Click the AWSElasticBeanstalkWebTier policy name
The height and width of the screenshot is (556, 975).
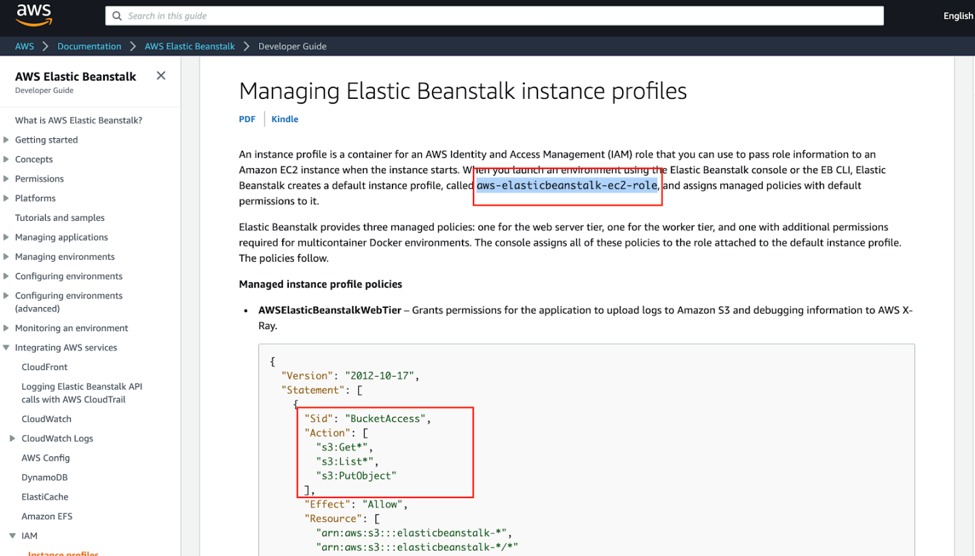tap(330, 310)
